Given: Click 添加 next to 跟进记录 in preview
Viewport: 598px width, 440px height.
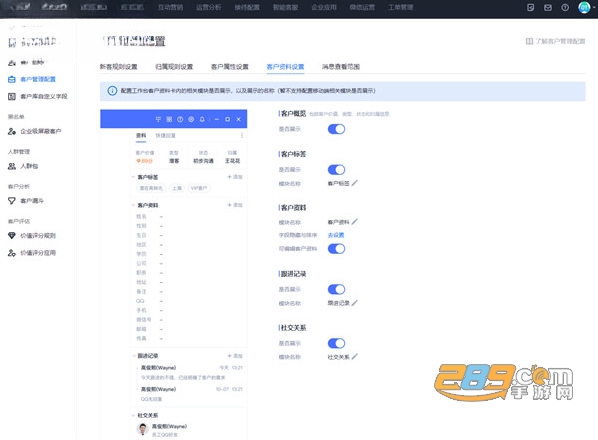Looking at the screenshot, I should pyautogui.click(x=235, y=356).
